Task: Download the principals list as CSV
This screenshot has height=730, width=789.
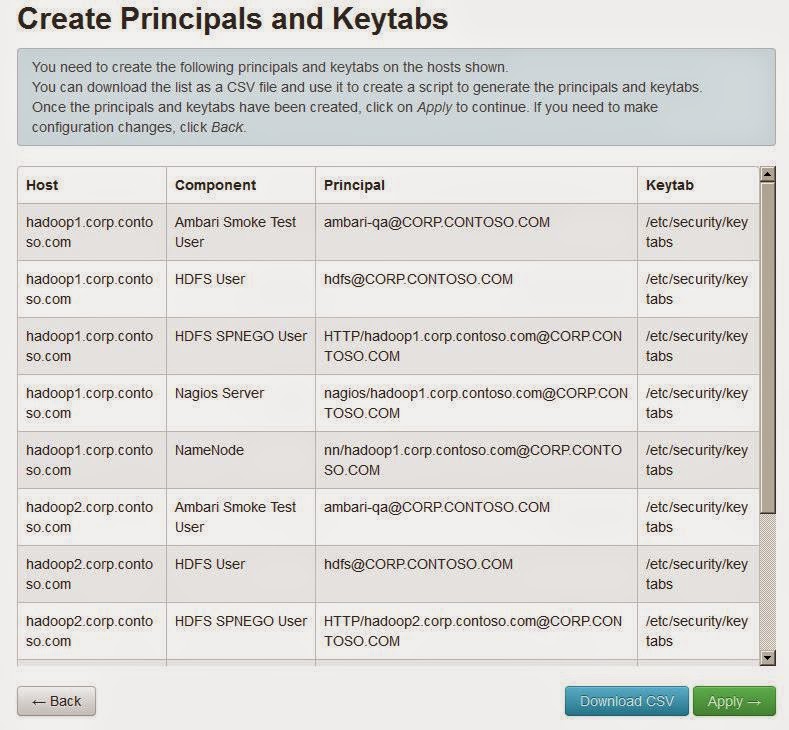Action: (x=626, y=701)
